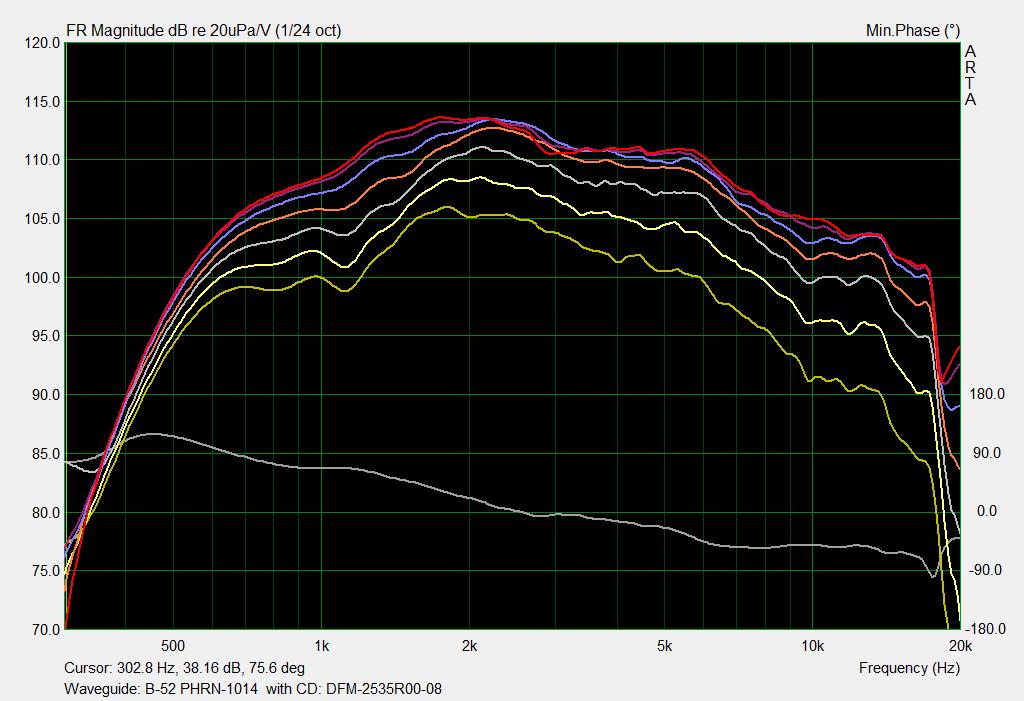Click the 90.0 phase axis value
This screenshot has width=1024, height=701.
(987, 453)
